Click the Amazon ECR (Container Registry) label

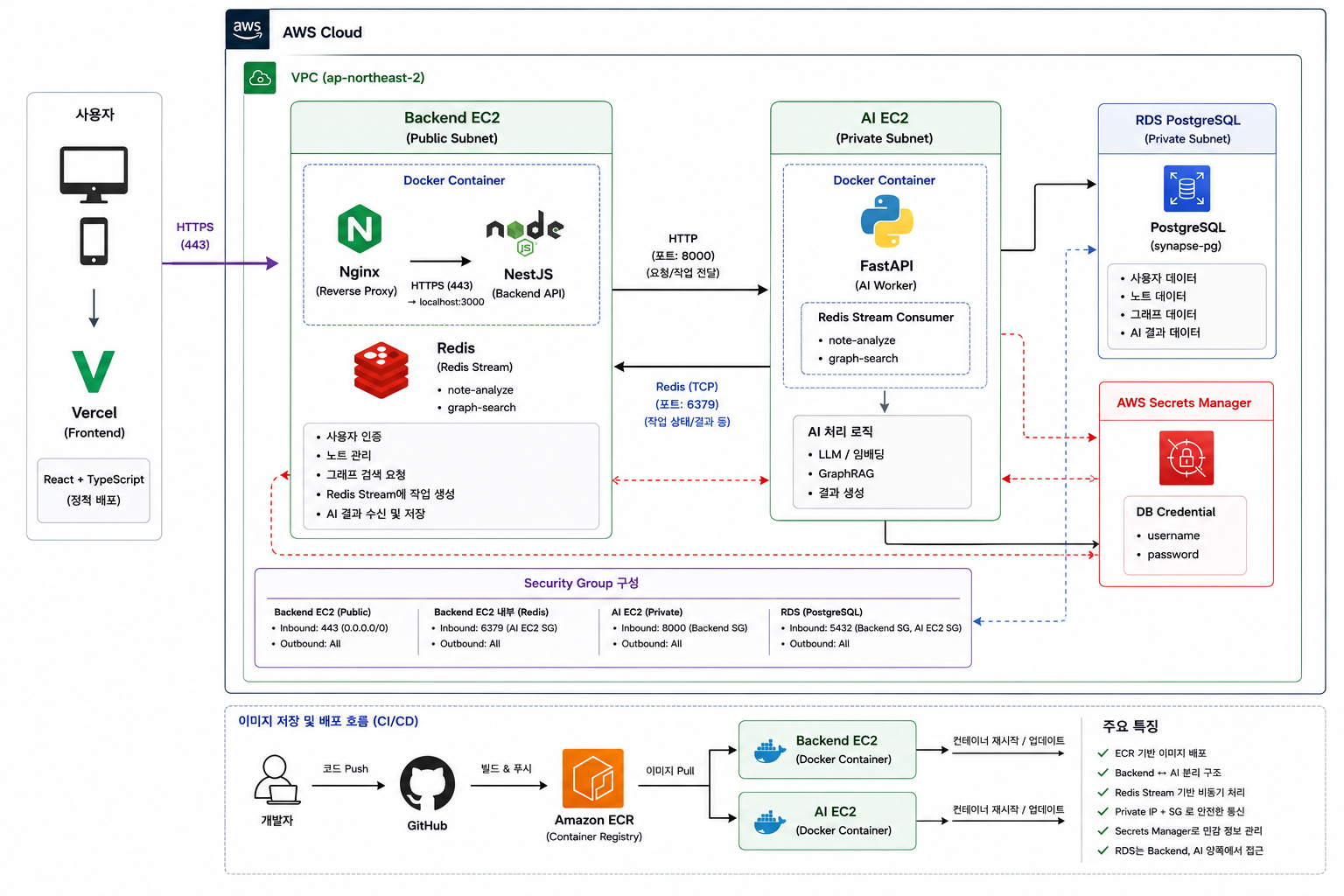click(594, 828)
